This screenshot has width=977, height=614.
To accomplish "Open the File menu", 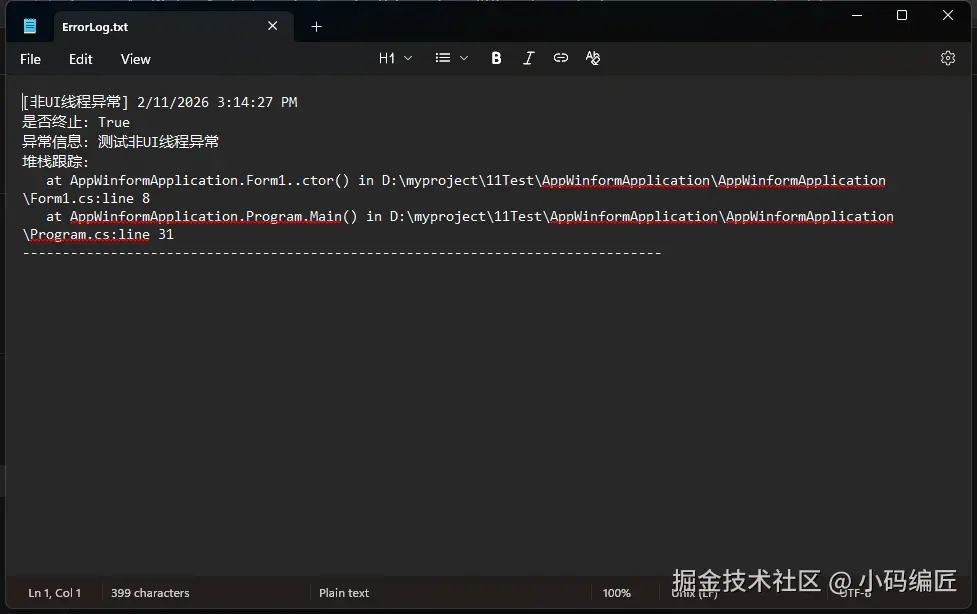I will tap(29, 59).
